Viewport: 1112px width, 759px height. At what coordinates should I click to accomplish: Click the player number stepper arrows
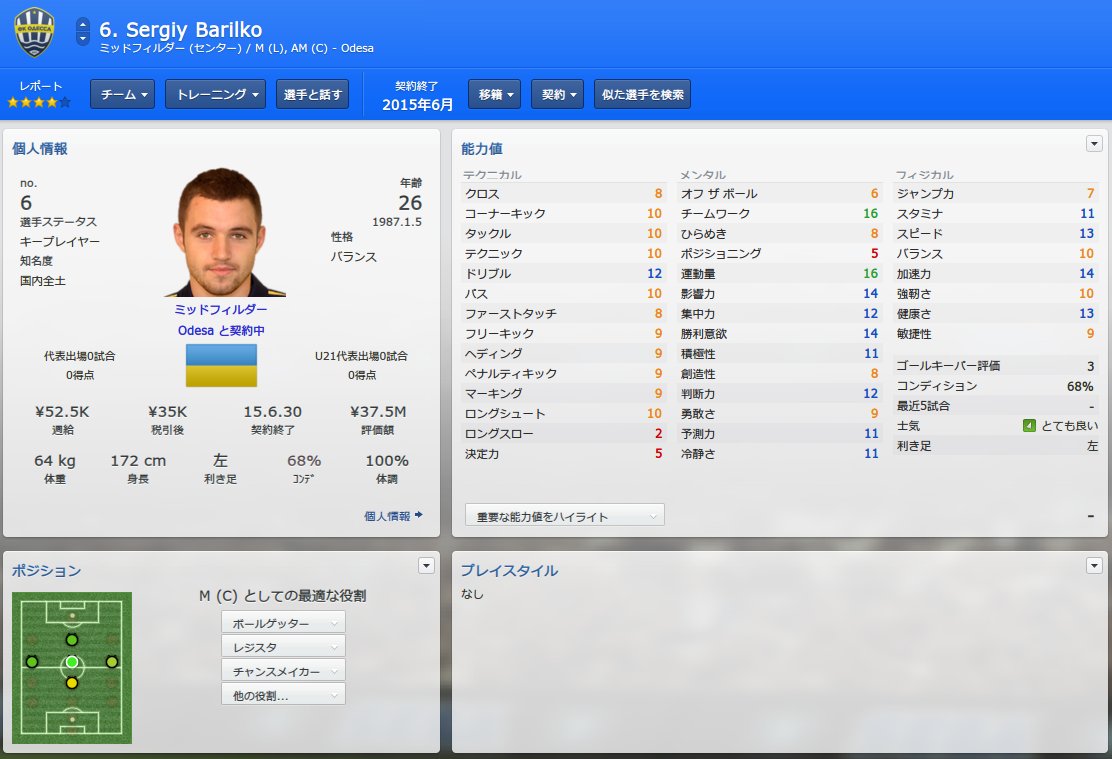[x=83, y=31]
